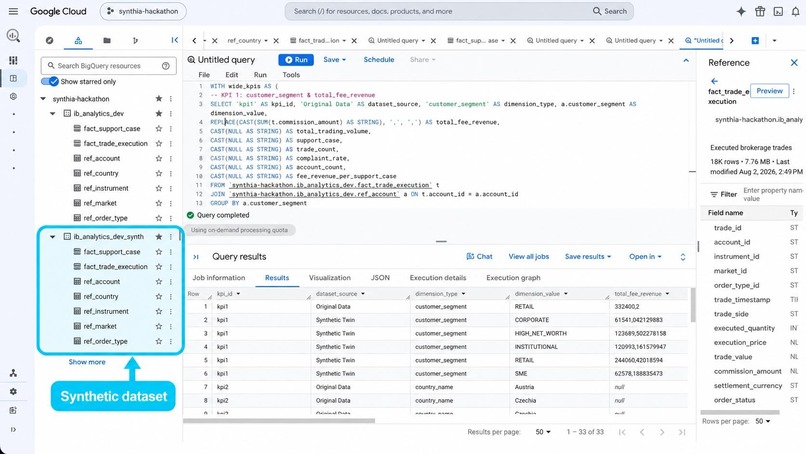Unstar the ib_analytics_dev dataset
806x454 pixels.
coord(159,114)
